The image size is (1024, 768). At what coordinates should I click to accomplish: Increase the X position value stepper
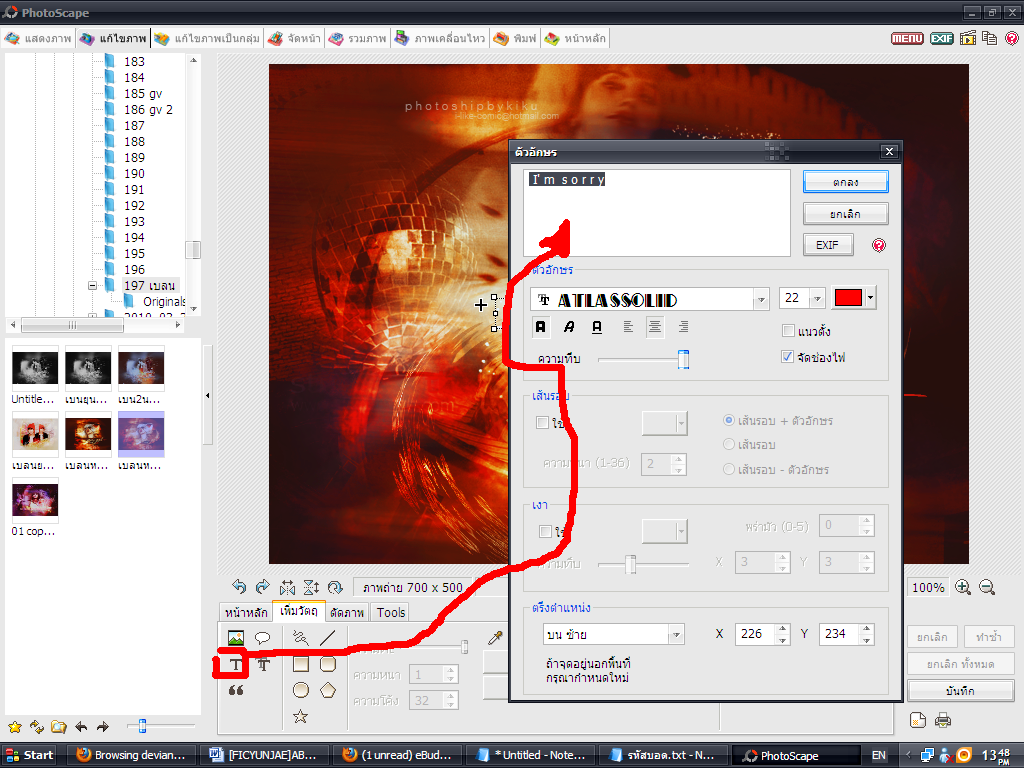(782, 629)
